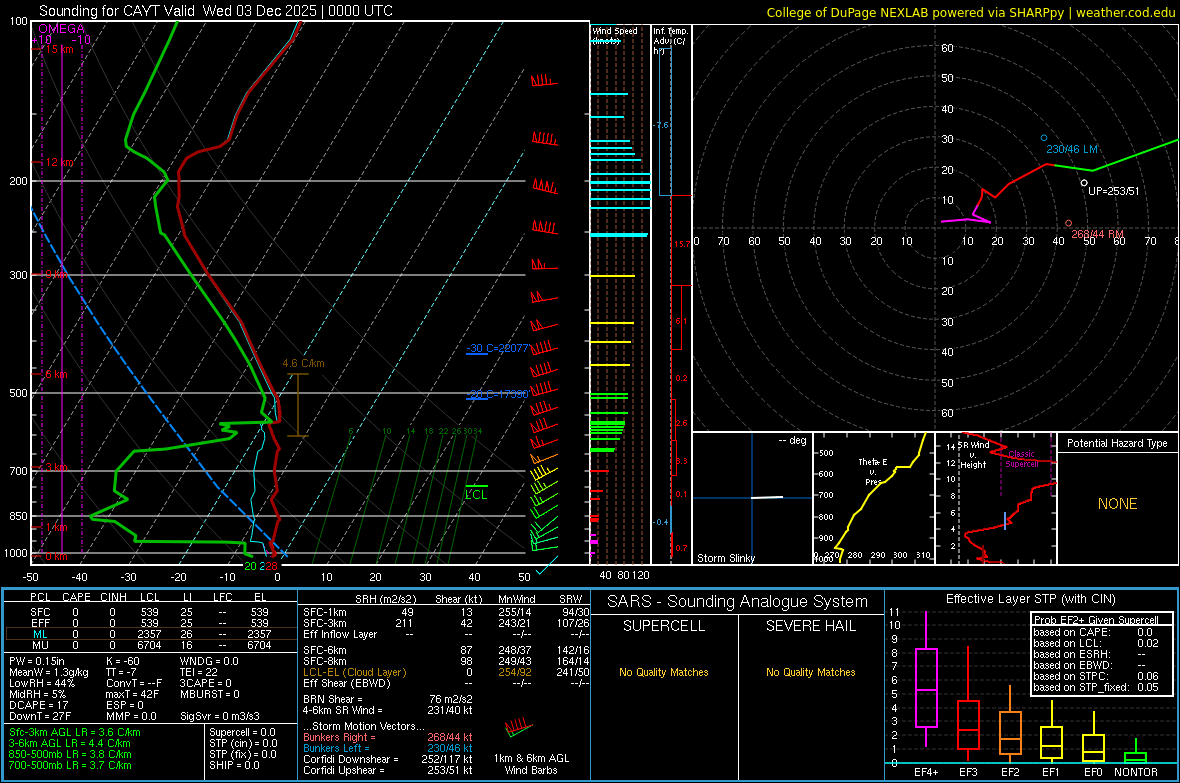Click the 'Bunkers Right = 268/44 kt' line
Screen dimensions: 1180x783
pos(388,737)
